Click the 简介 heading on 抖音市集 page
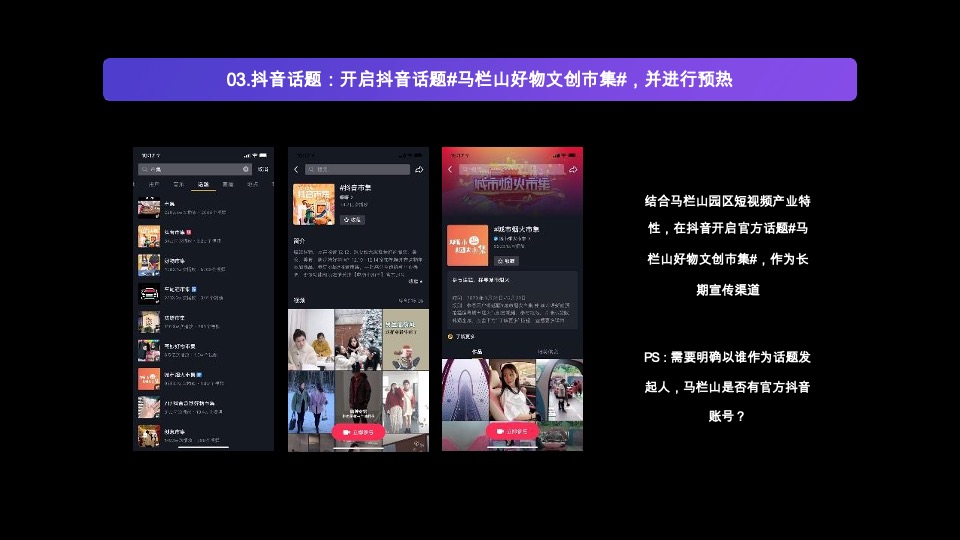 tap(299, 241)
